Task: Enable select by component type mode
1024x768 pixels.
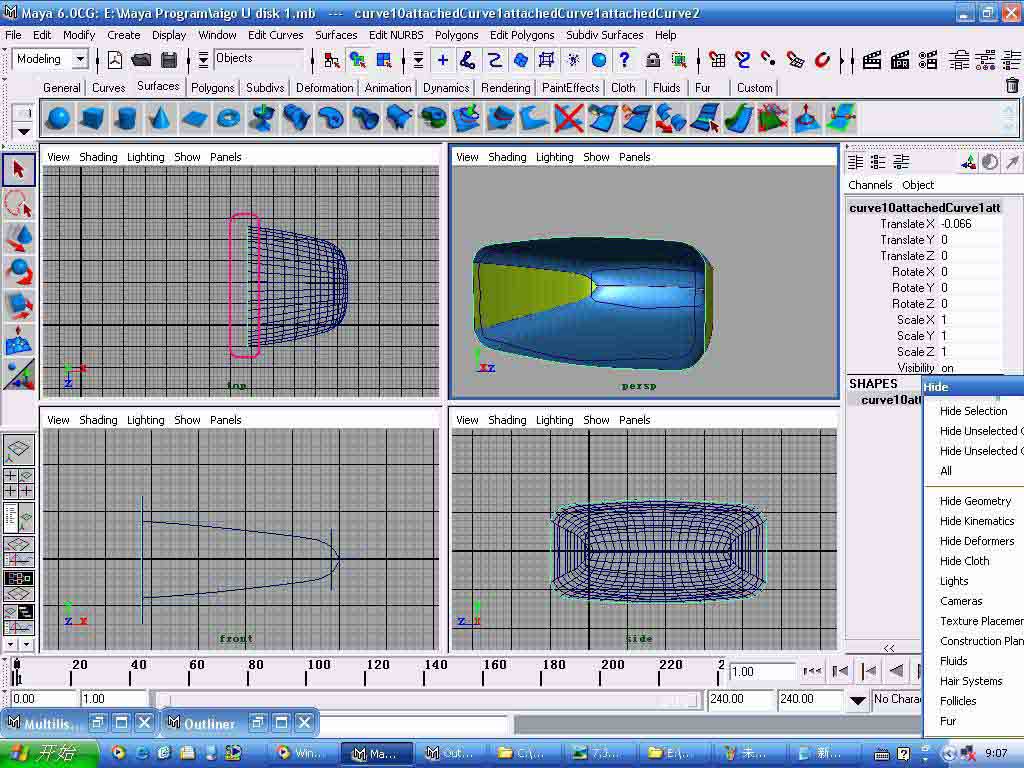Action: pyautogui.click(x=384, y=60)
